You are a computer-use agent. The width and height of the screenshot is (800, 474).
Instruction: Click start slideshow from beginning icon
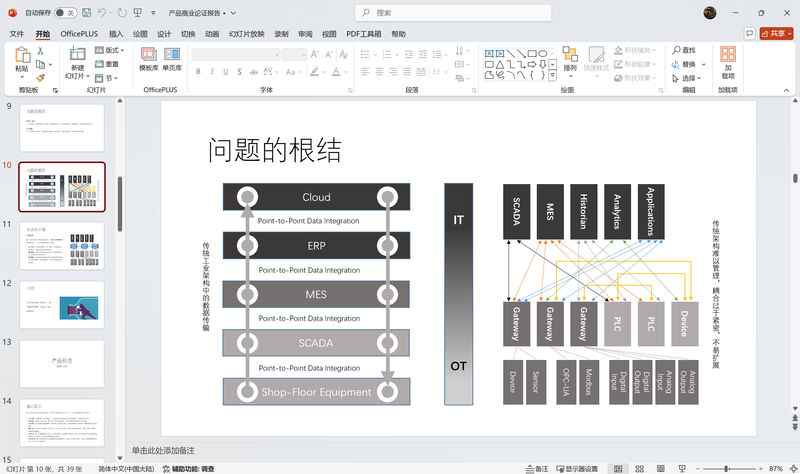point(138,13)
